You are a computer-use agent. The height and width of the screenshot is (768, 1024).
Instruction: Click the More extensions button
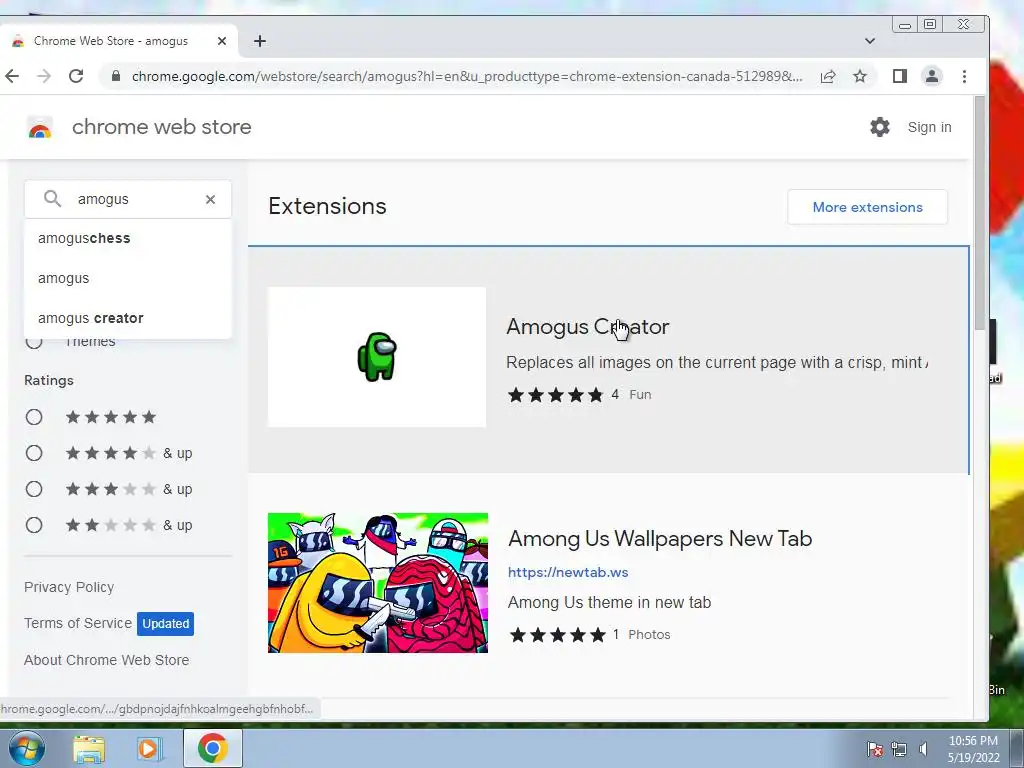point(867,207)
